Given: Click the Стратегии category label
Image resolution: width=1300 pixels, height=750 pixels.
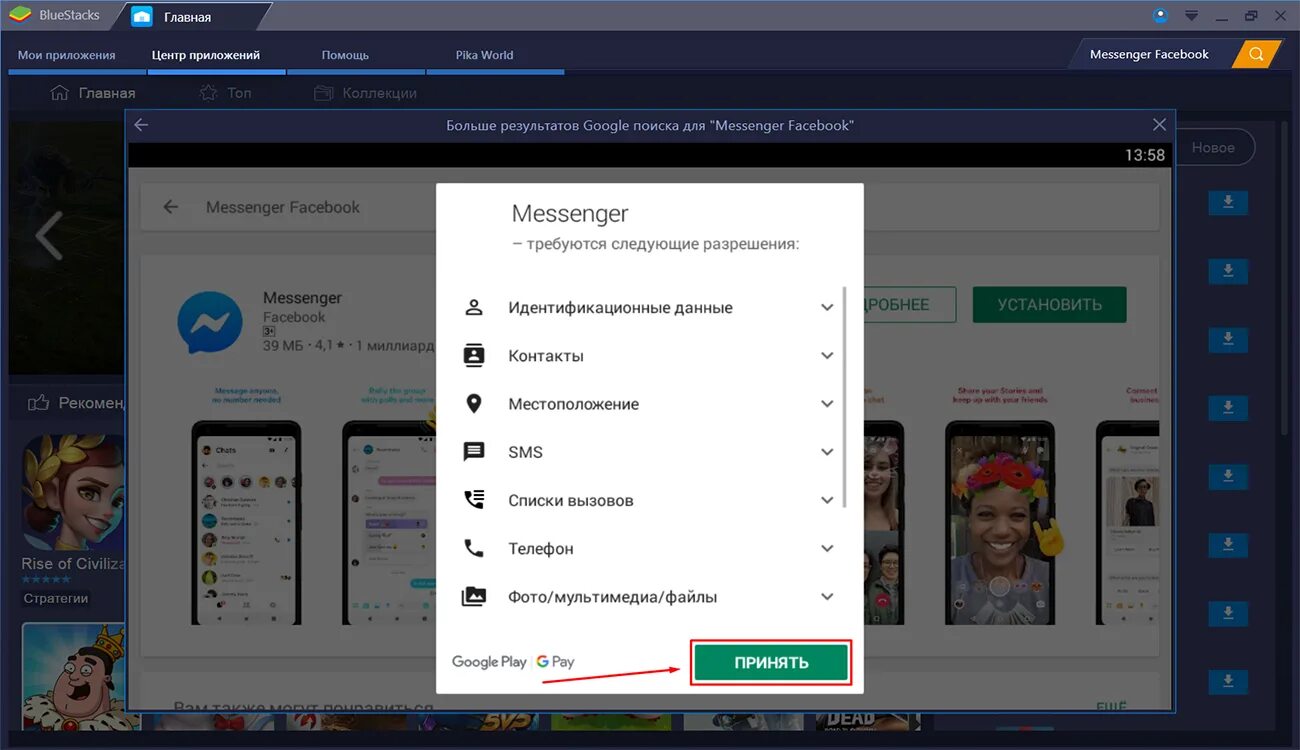Looking at the screenshot, I should (56, 598).
